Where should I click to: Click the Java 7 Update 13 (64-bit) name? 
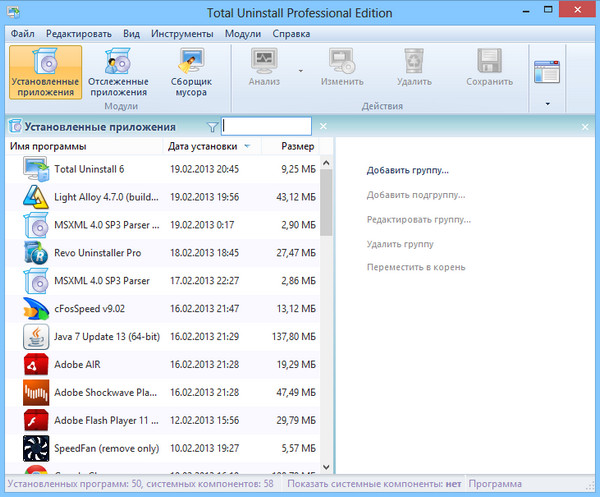pos(107,337)
